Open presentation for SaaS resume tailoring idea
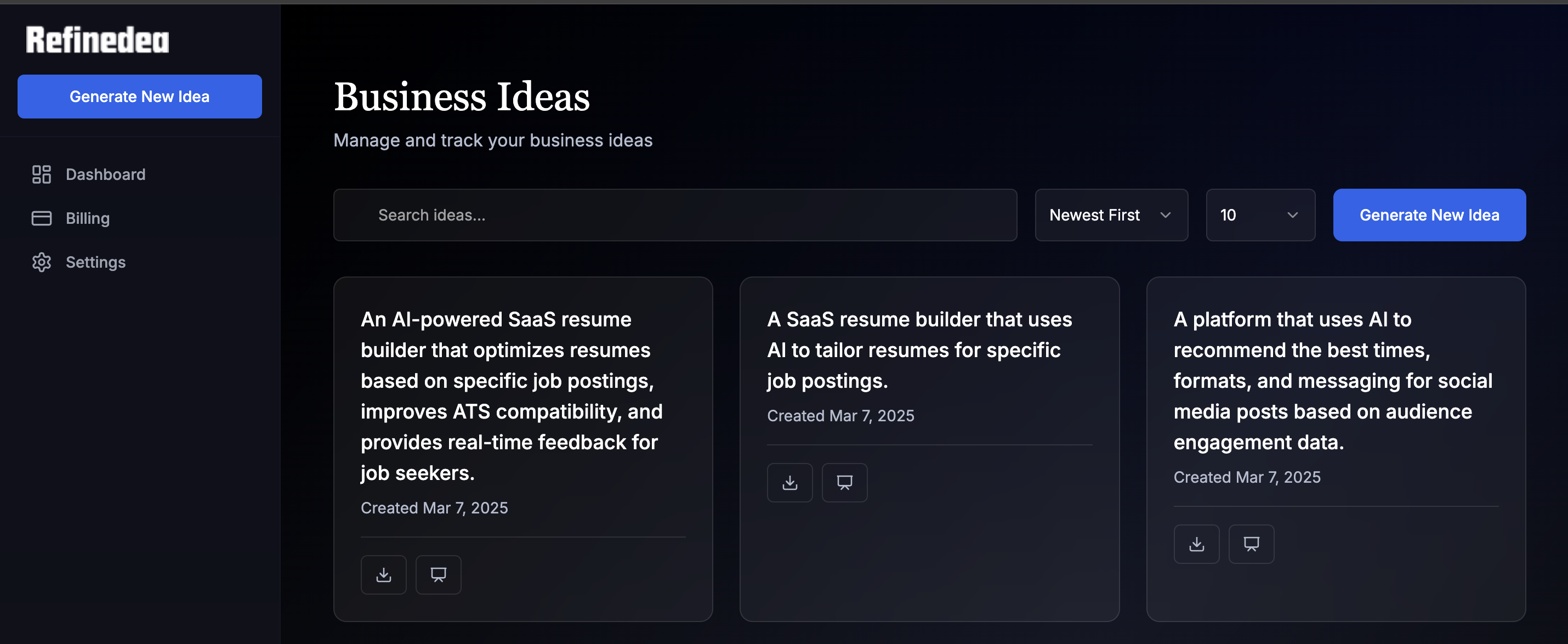Viewport: 1568px width, 644px height. (844, 483)
